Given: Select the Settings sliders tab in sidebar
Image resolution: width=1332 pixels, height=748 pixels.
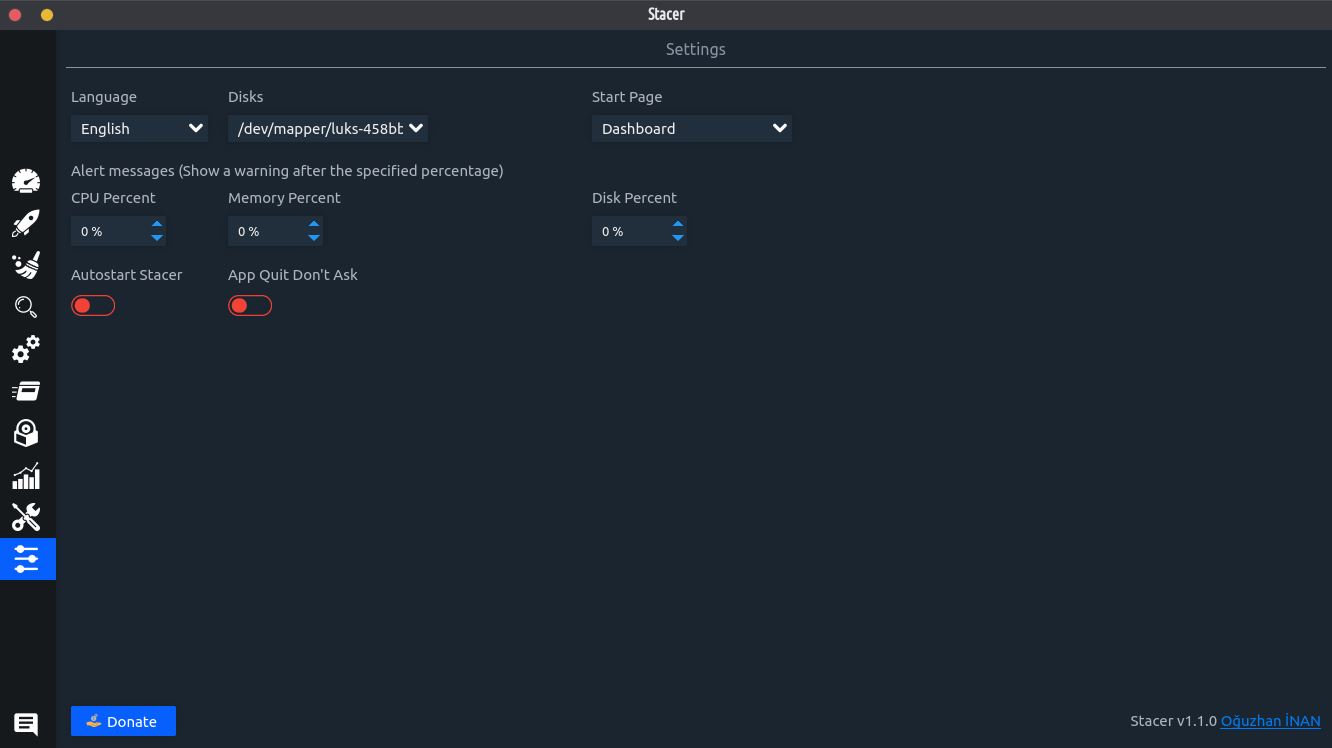Looking at the screenshot, I should pos(27,559).
